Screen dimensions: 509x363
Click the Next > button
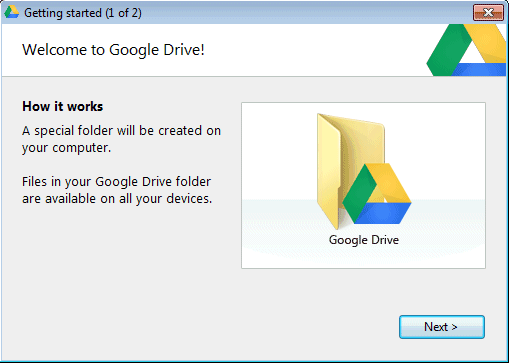point(442,327)
